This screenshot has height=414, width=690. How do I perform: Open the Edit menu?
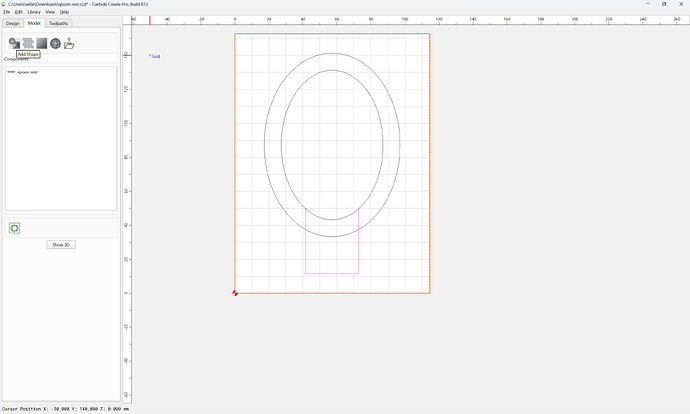click(x=18, y=12)
